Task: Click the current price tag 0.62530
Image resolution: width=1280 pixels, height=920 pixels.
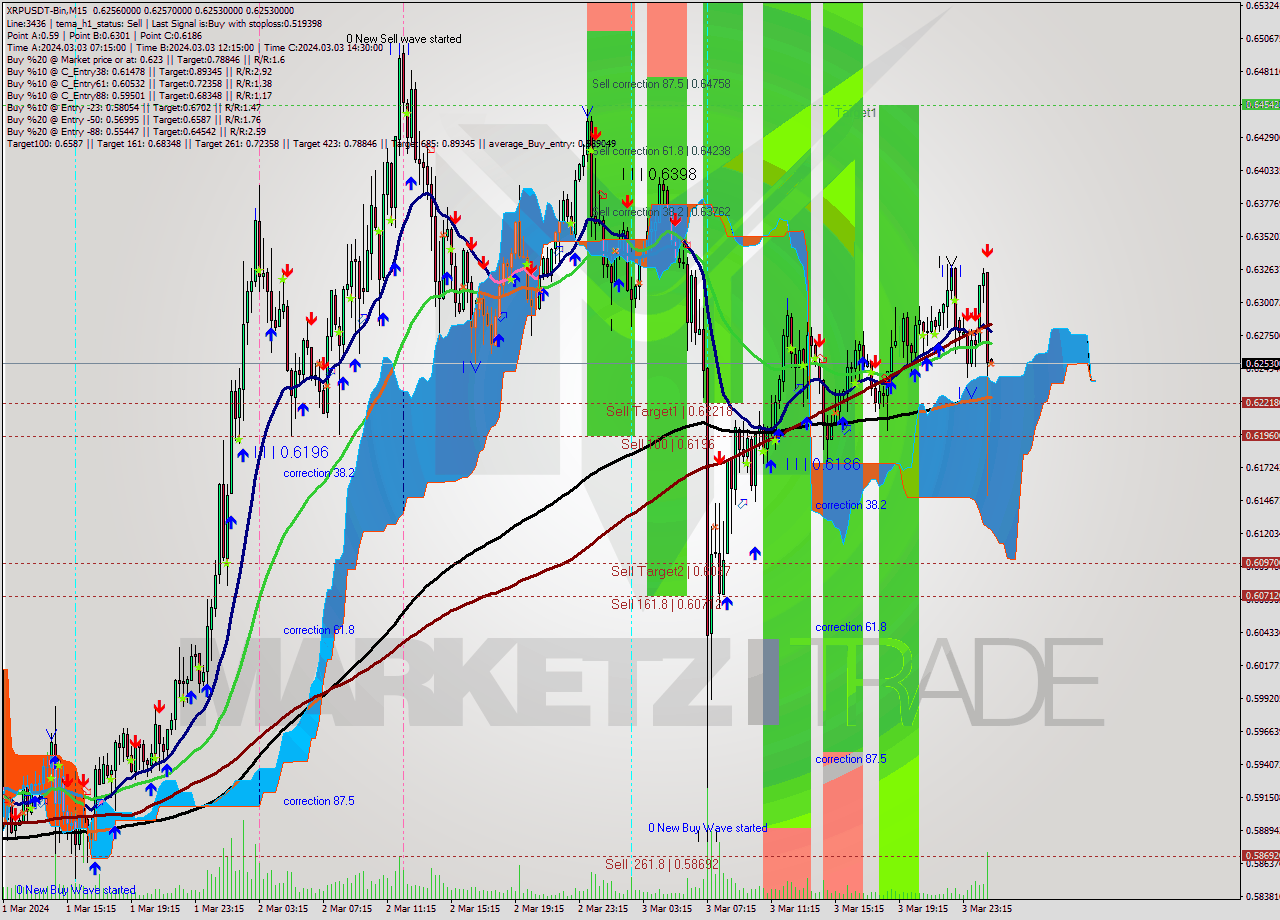Action: click(1260, 364)
